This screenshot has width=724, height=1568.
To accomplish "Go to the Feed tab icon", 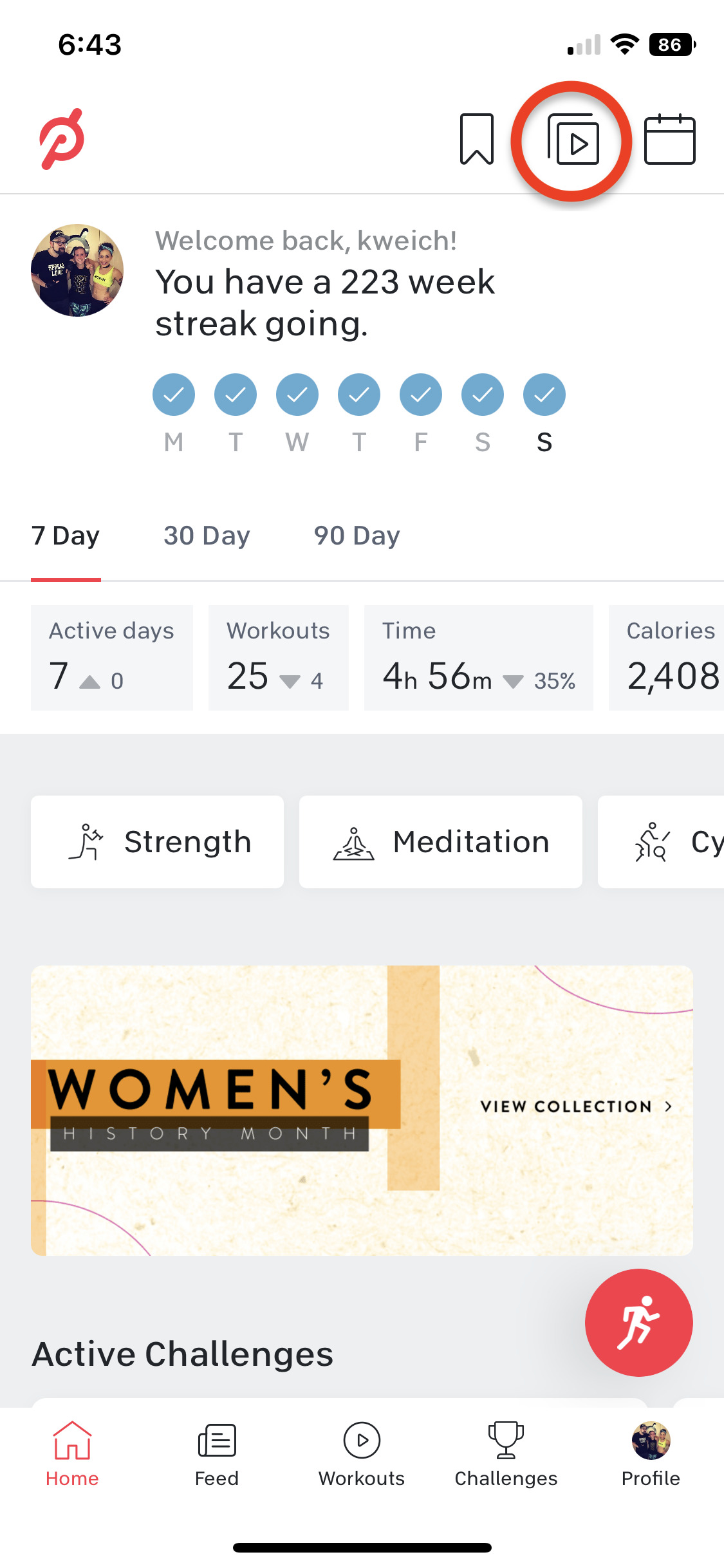I will click(x=217, y=1441).
